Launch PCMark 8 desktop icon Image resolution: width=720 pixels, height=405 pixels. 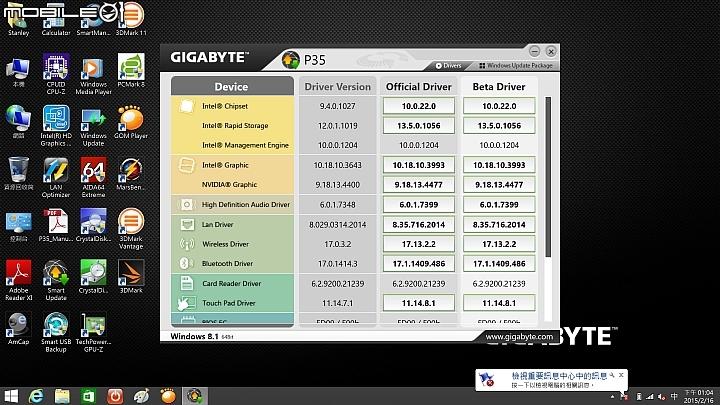131,70
